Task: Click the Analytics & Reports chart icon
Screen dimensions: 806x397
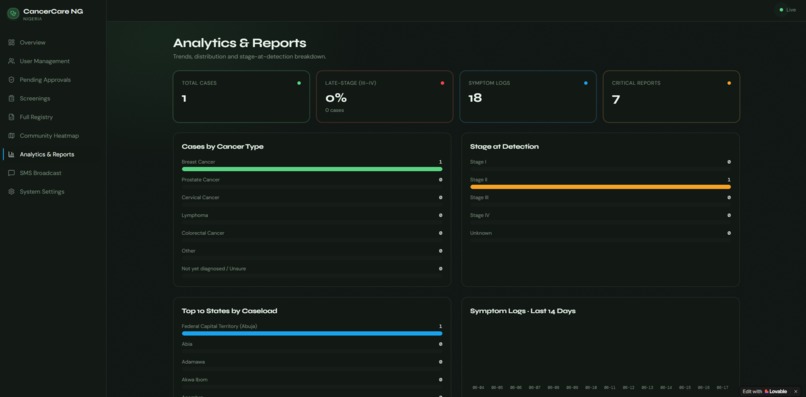Action: [x=11, y=154]
